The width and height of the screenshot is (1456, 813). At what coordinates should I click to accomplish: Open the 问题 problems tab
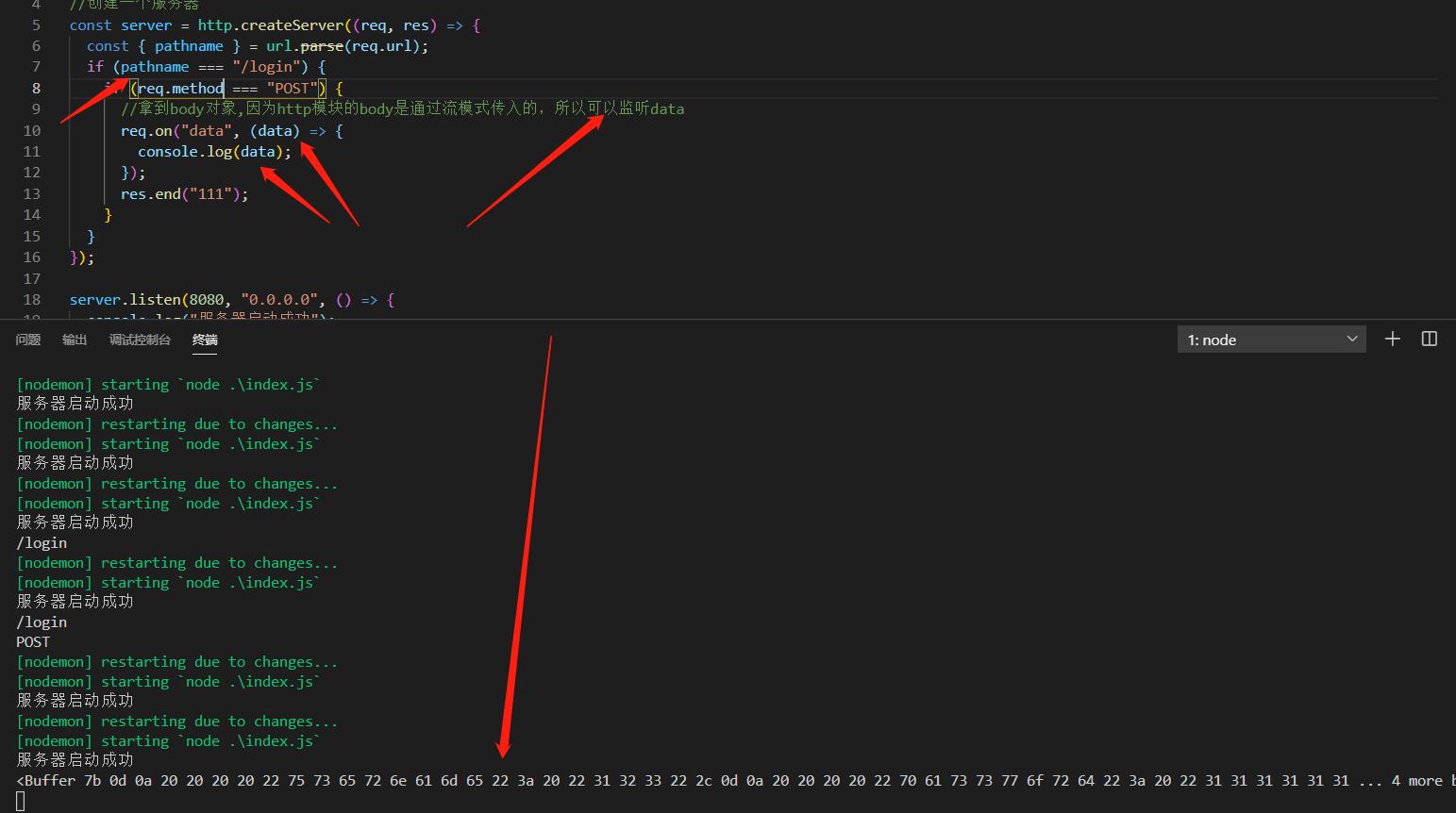tap(28, 340)
